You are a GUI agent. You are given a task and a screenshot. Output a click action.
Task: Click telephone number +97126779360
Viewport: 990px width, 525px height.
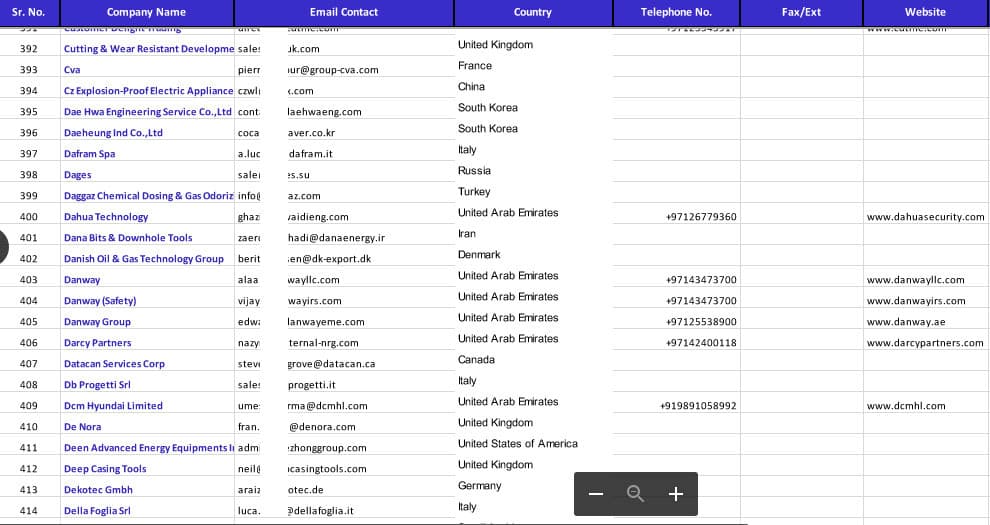click(701, 217)
